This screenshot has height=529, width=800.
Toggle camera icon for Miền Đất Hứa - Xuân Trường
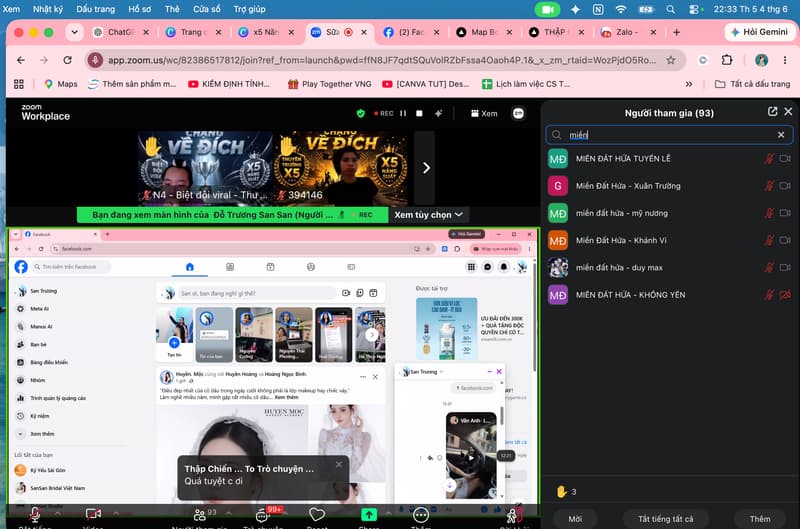click(785, 186)
